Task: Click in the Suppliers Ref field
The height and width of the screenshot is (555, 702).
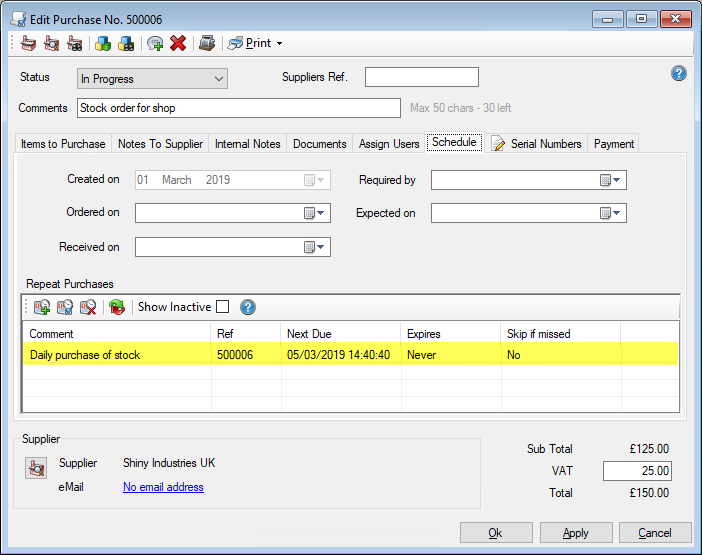Action: click(x=421, y=78)
